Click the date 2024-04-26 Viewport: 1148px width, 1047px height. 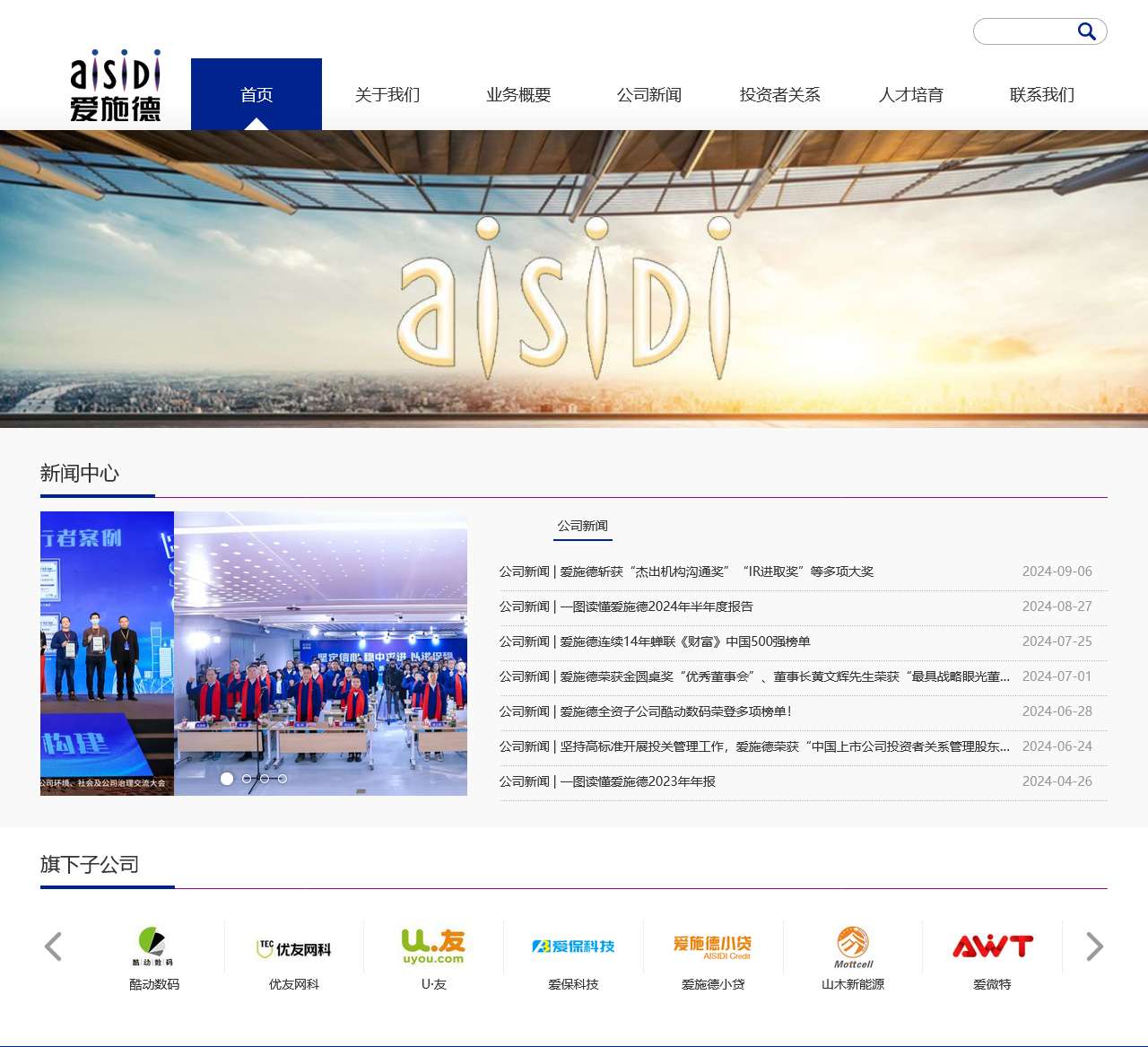coord(1057,781)
